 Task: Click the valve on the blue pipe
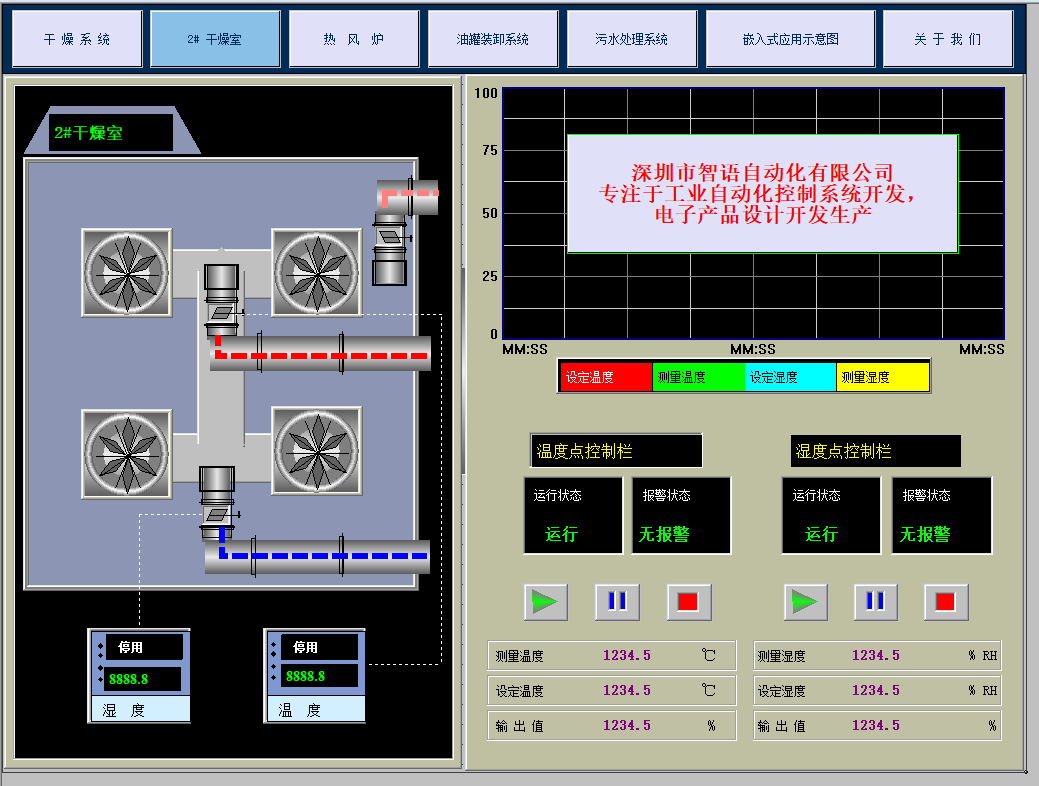[x=218, y=514]
